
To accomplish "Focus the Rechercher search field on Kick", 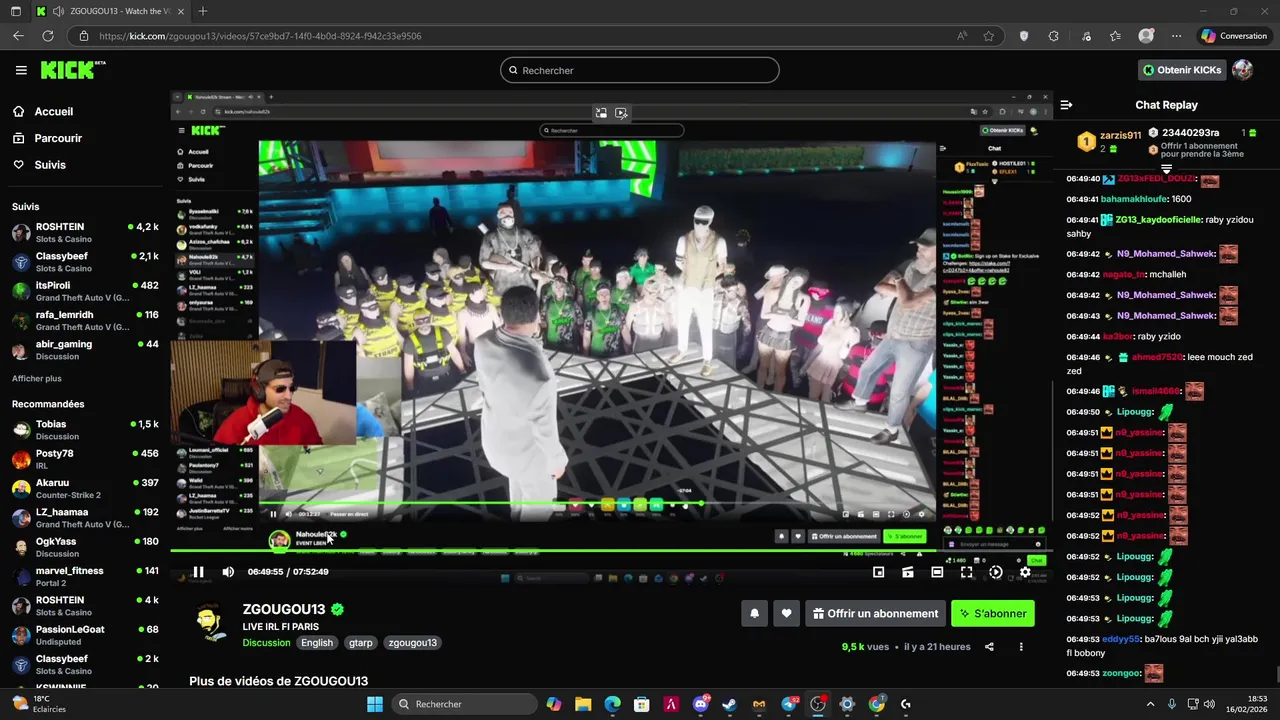I will [640, 70].
